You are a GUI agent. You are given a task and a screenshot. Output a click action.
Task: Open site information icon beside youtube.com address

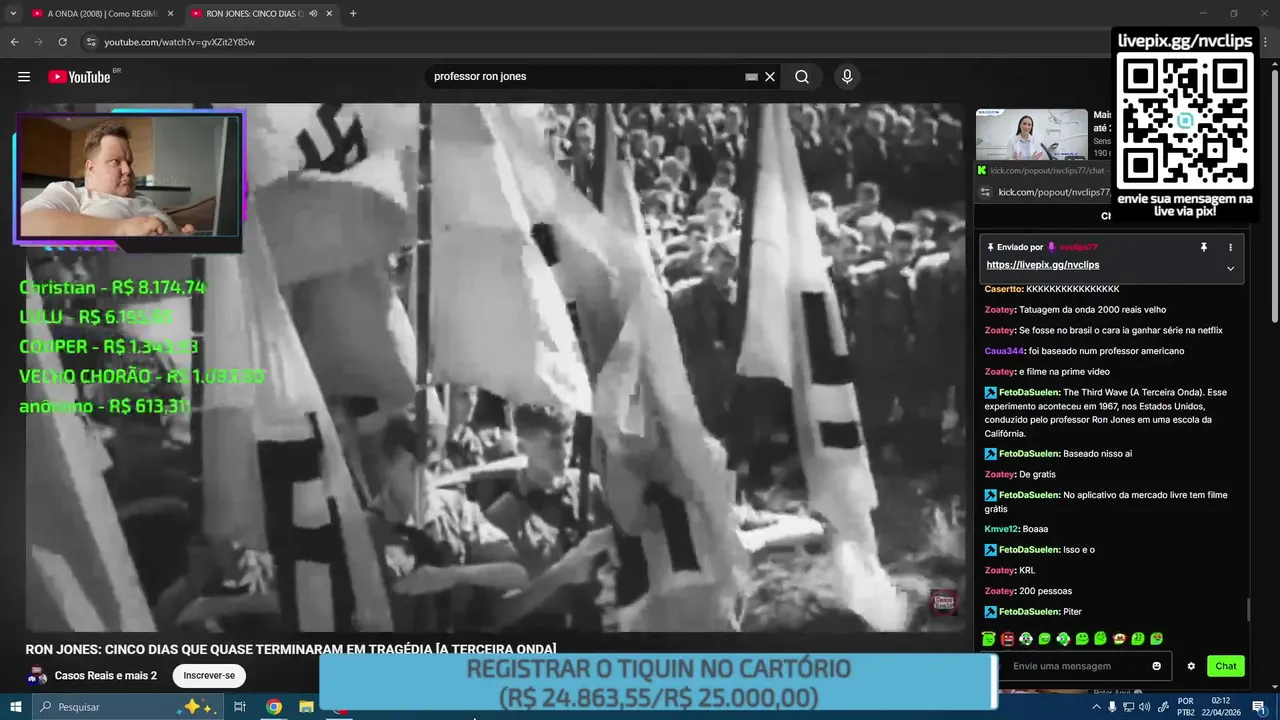(91, 42)
